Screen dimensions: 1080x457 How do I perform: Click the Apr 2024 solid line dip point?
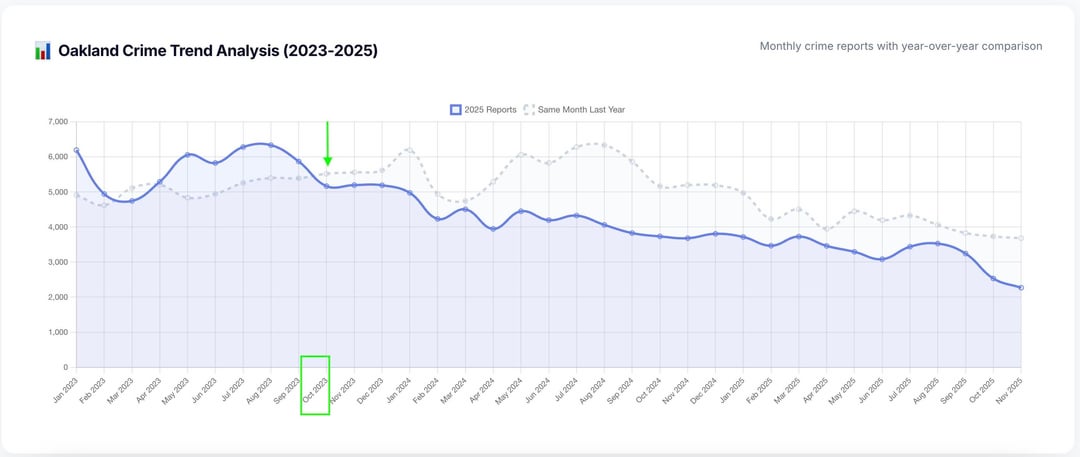[494, 229]
